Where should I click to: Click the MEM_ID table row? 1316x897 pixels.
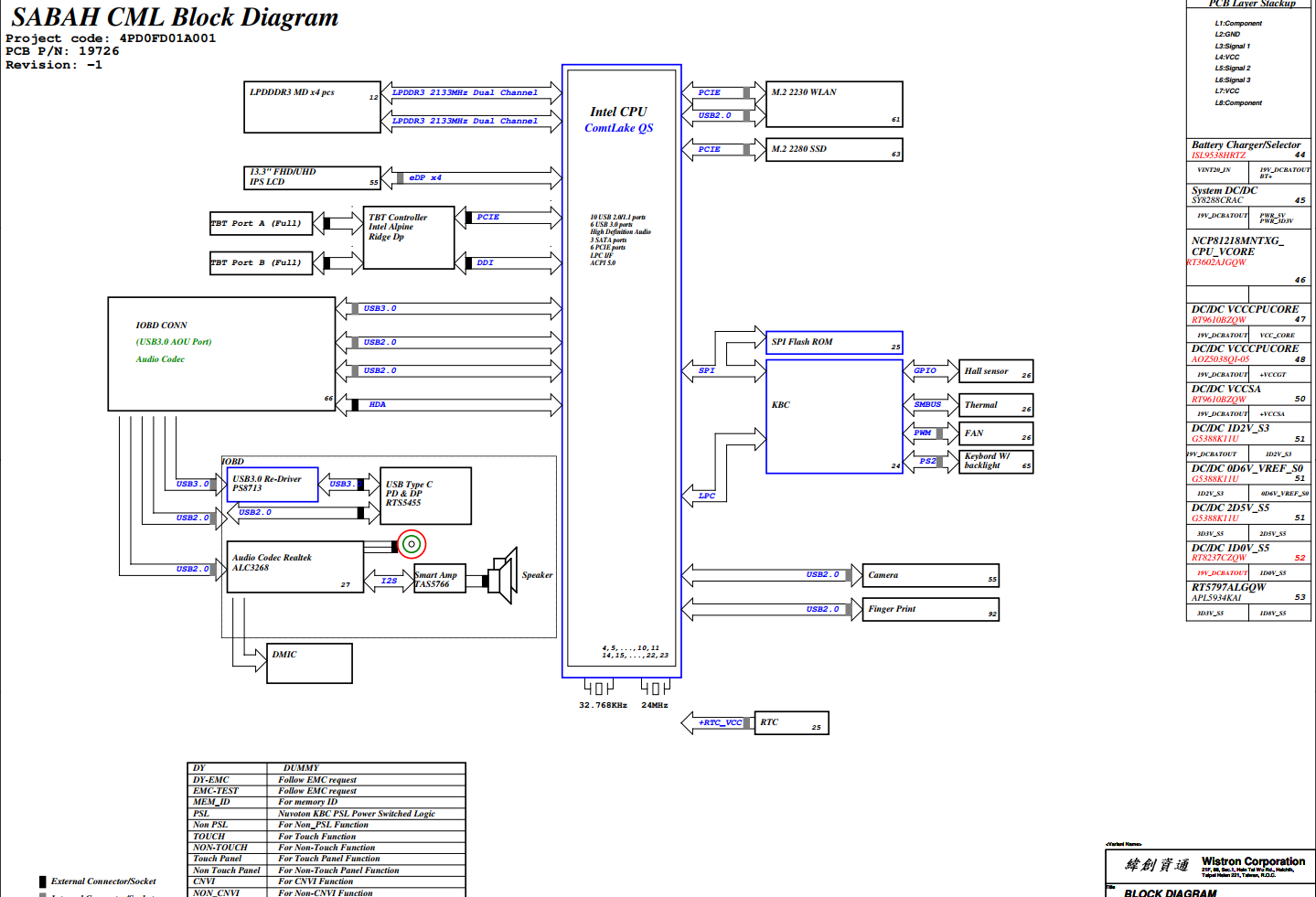pyautogui.click(x=326, y=802)
